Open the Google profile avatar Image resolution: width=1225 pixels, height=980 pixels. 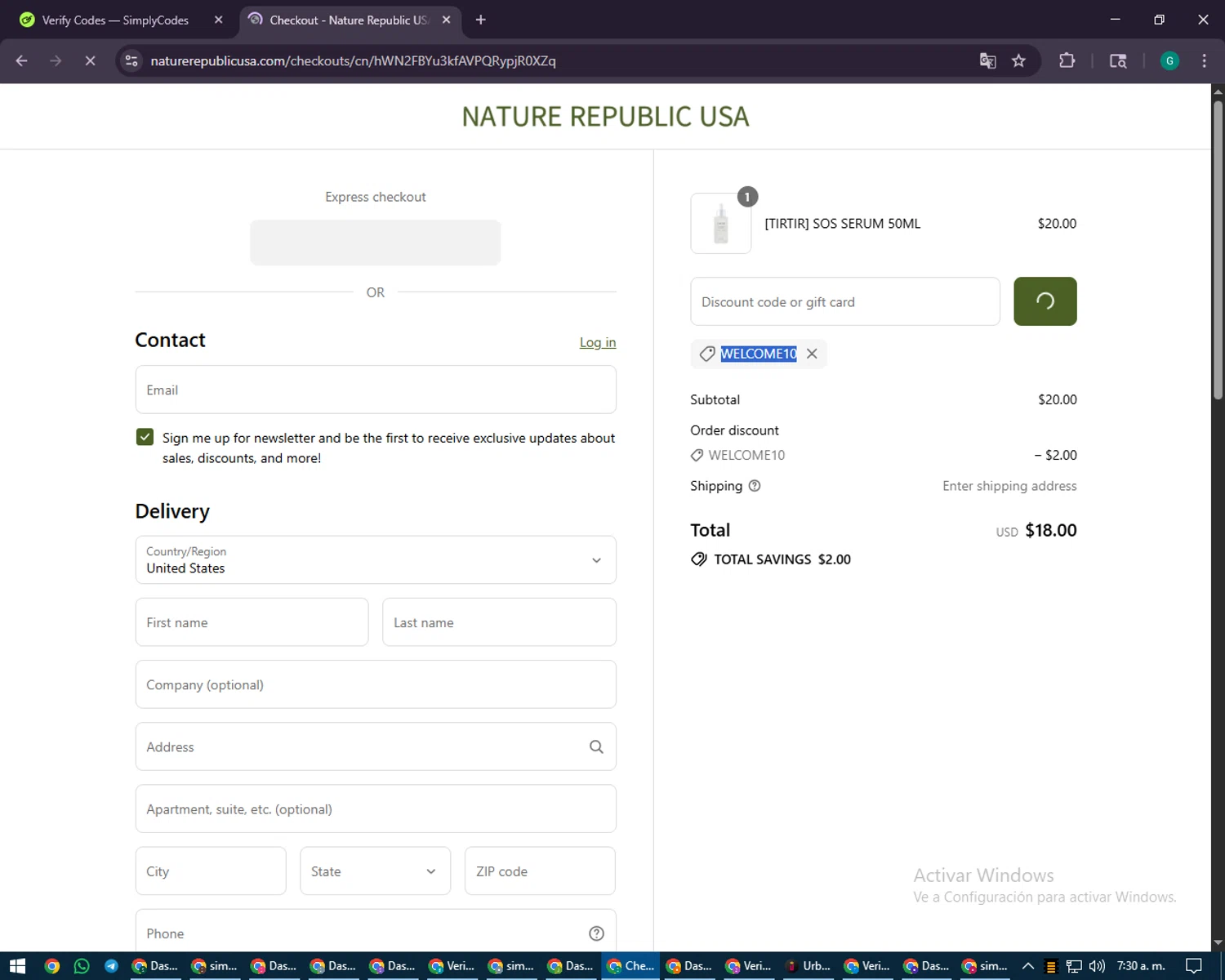[x=1169, y=60]
